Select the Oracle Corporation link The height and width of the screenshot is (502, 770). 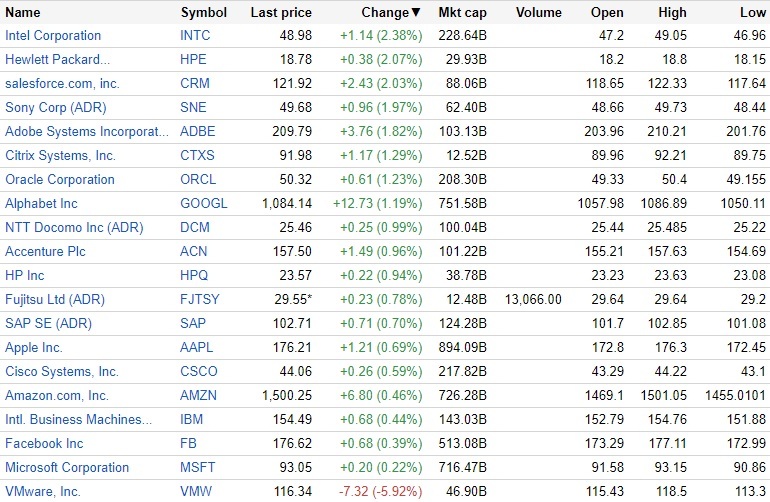click(x=60, y=179)
